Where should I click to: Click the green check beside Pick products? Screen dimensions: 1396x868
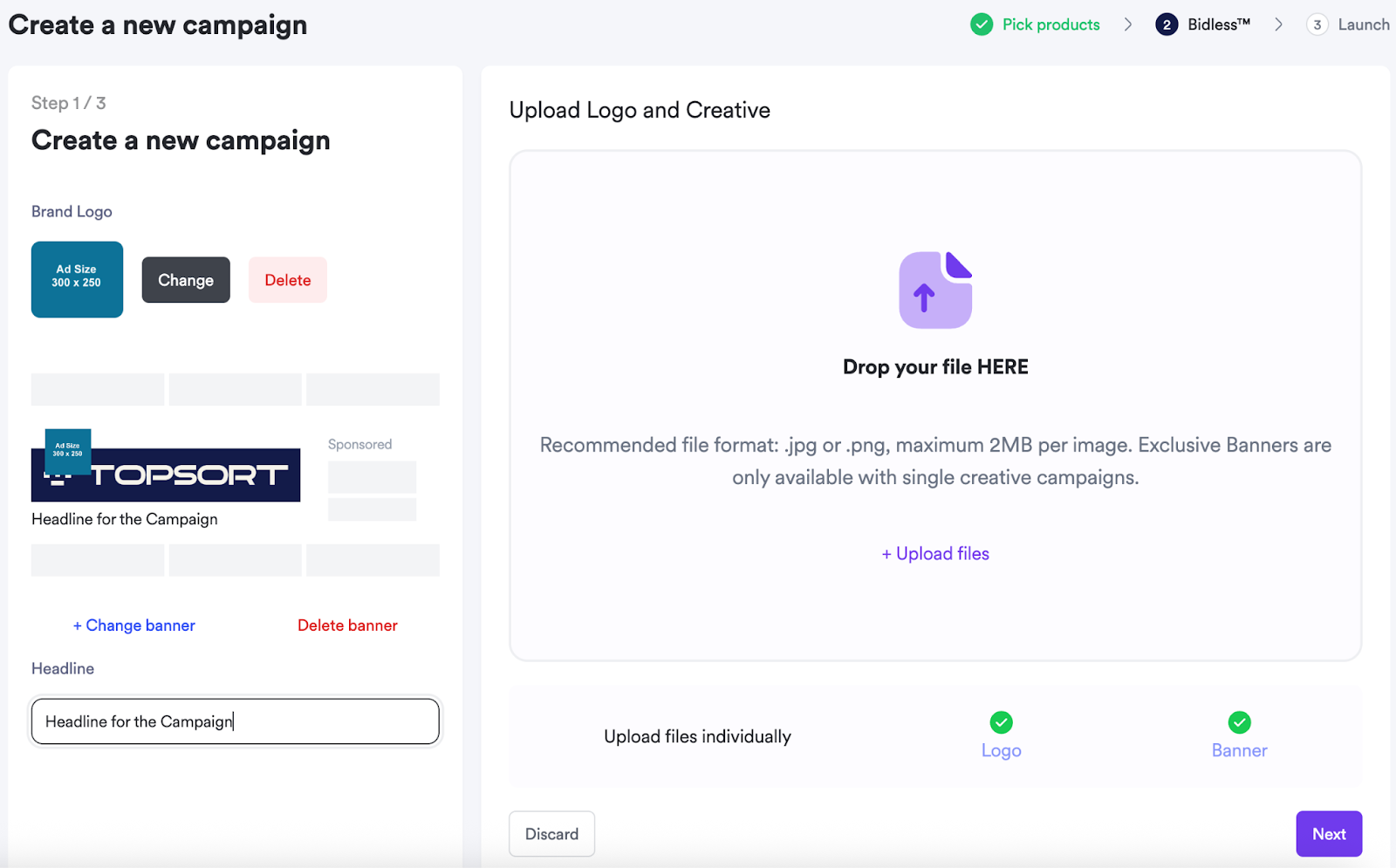[982, 24]
